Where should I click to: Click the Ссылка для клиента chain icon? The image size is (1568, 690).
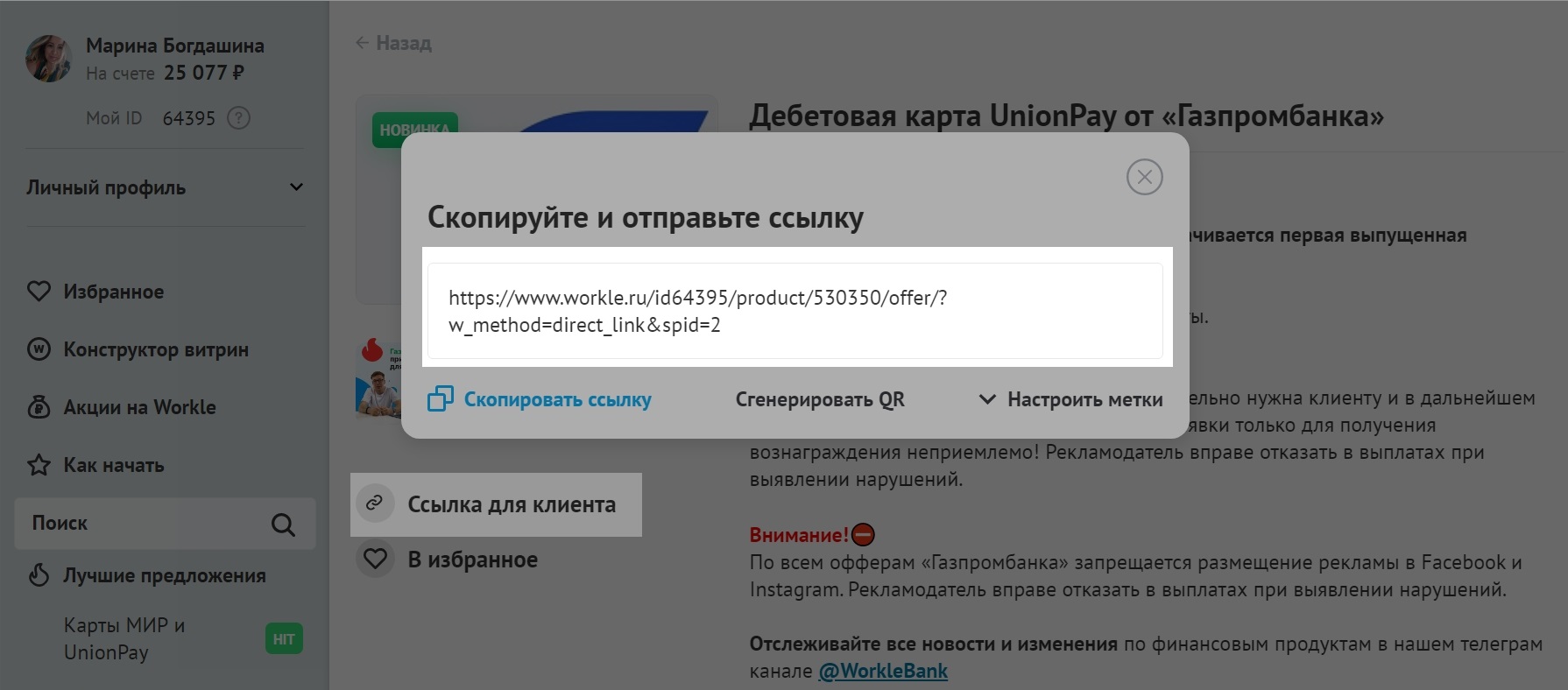click(x=375, y=503)
